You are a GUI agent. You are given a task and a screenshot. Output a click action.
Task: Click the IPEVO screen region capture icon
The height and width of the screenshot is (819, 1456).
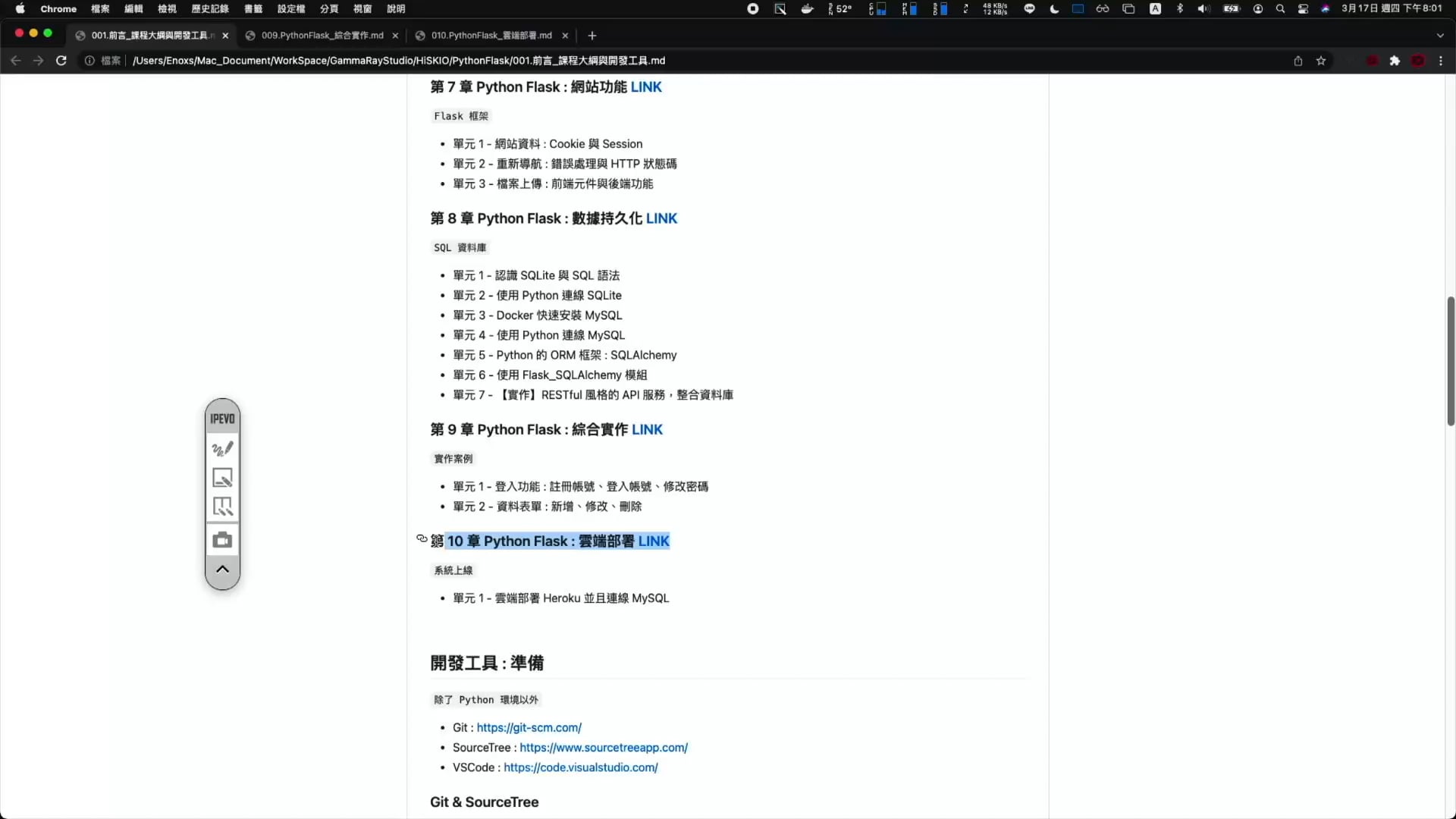pos(222,507)
